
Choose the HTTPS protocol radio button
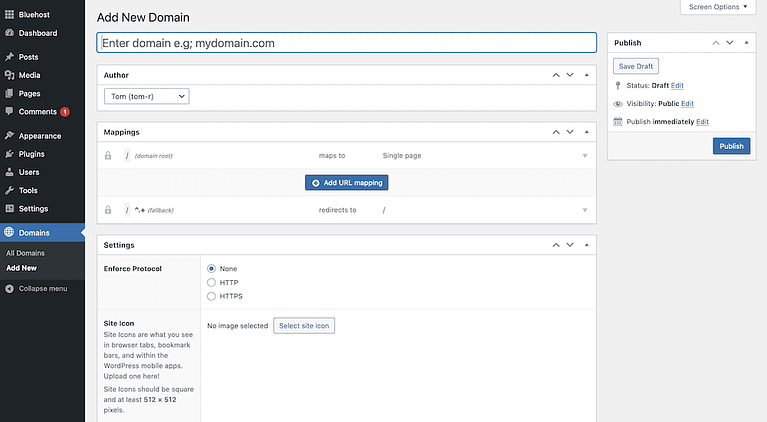coord(211,296)
